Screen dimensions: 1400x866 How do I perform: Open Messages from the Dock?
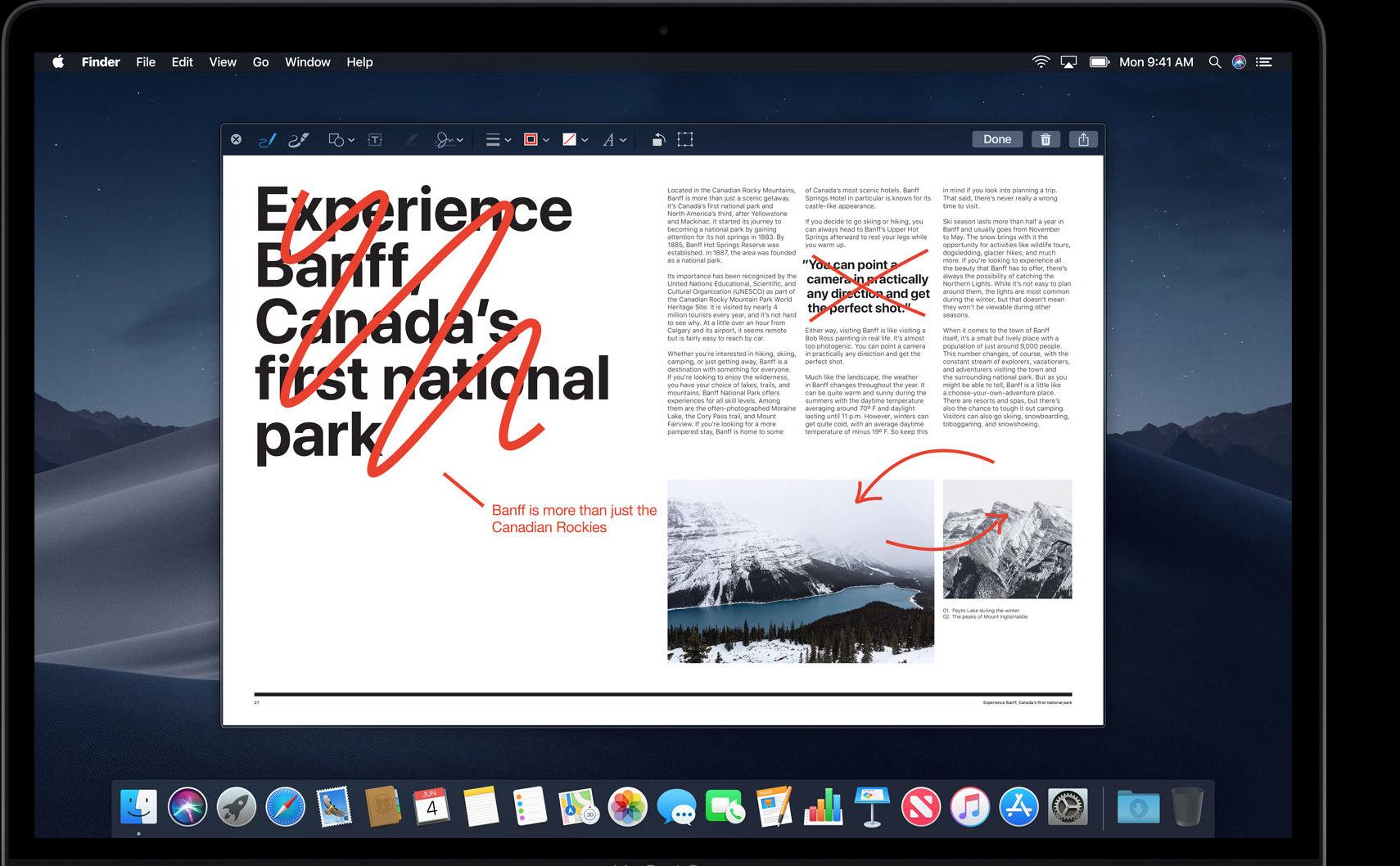coord(676,807)
